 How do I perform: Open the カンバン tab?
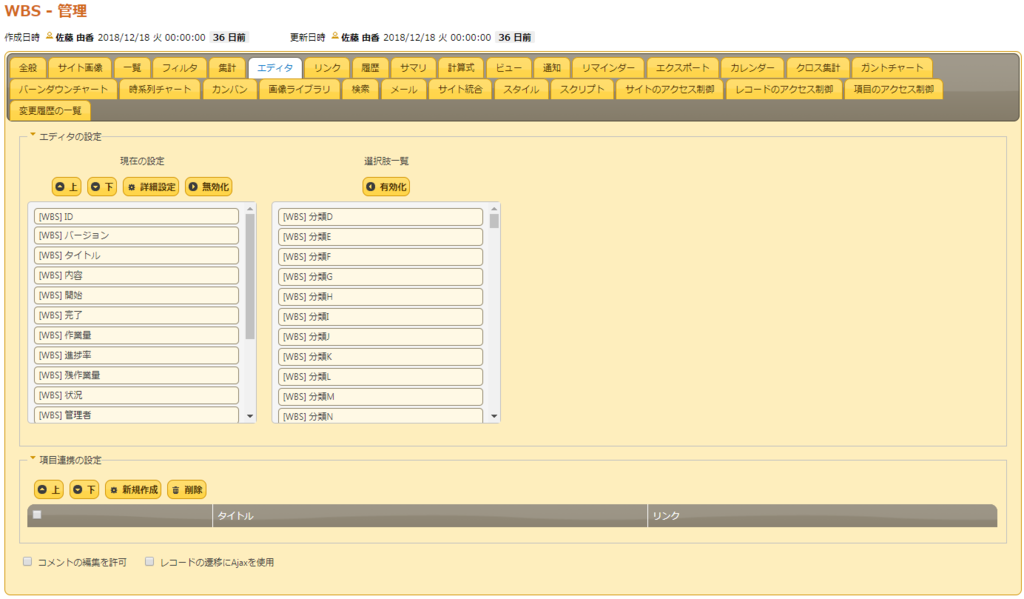[230, 89]
